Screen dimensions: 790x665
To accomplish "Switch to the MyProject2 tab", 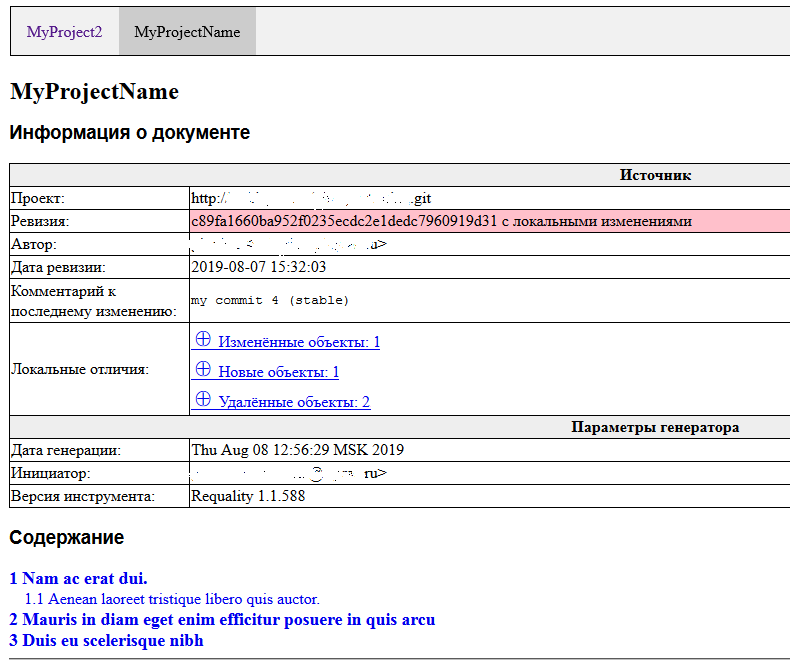I will coord(64,32).
